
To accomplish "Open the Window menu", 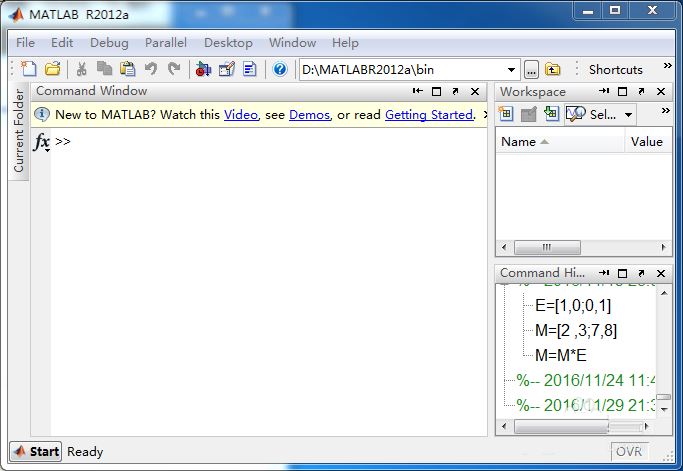I will coord(292,43).
